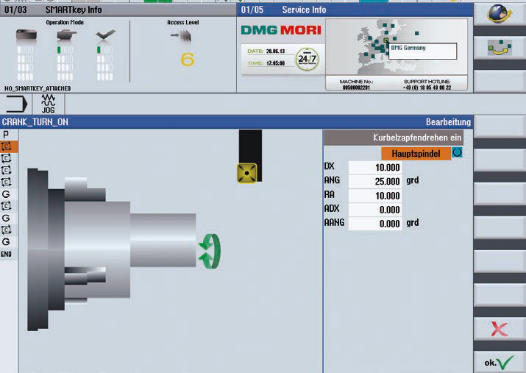
Task: Toggle the blue spindle selector circle
Action: pyautogui.click(x=457, y=153)
